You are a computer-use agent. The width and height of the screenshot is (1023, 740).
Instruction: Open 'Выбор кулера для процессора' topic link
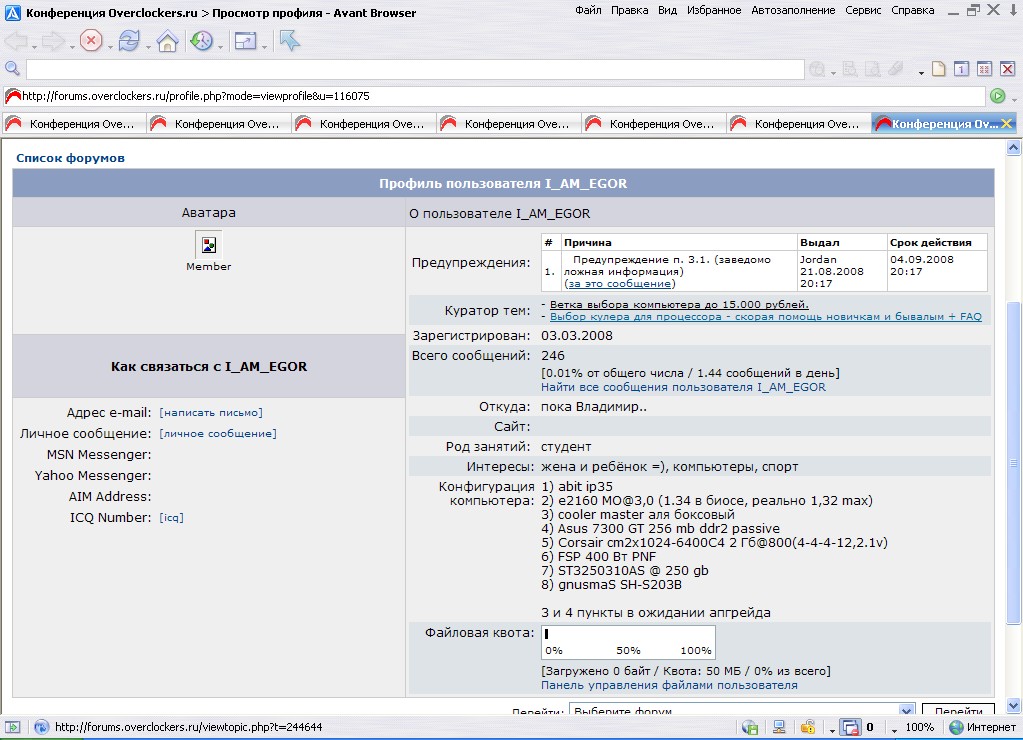[766, 317]
